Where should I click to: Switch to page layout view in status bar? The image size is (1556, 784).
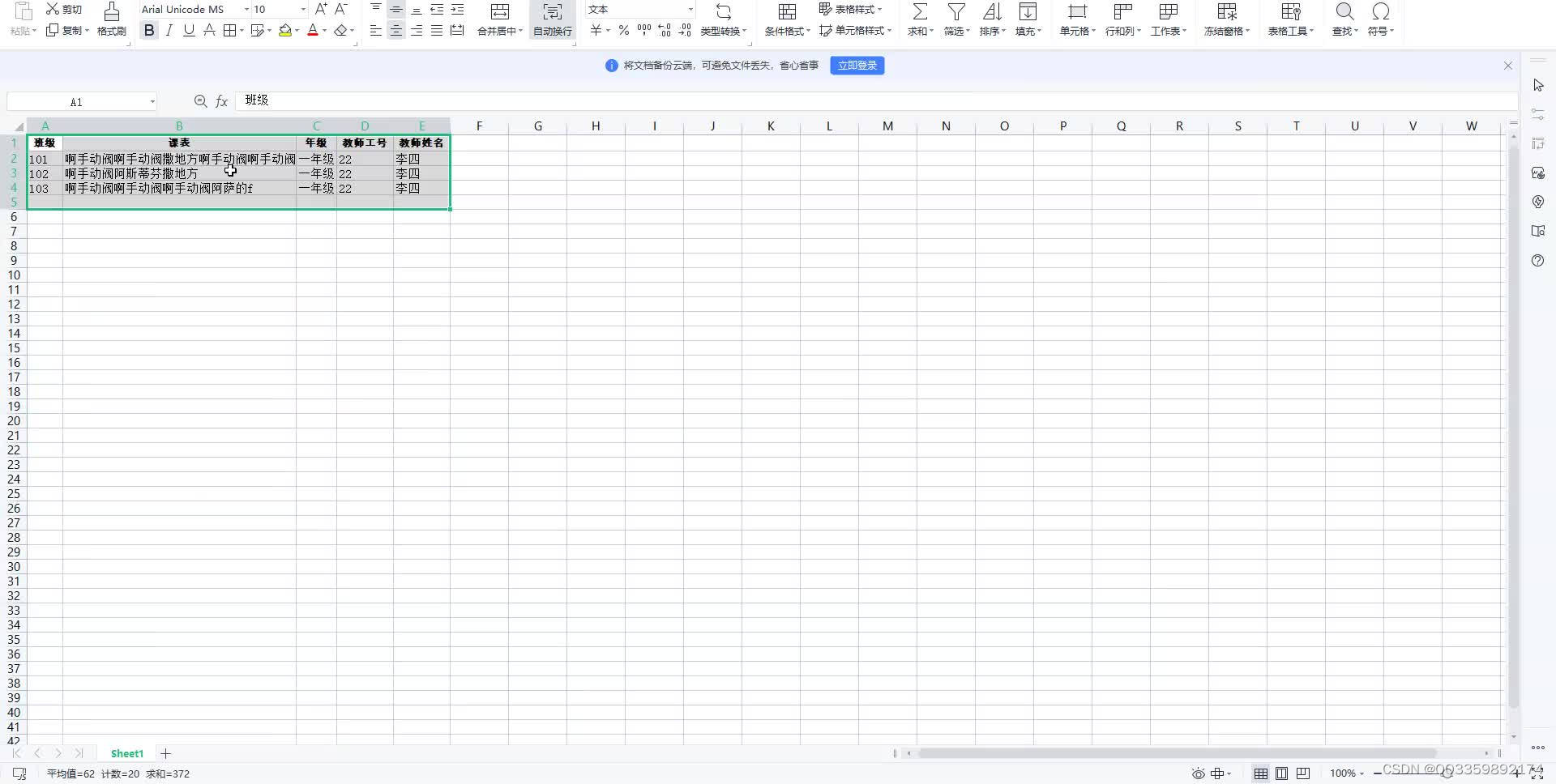pyautogui.click(x=1282, y=773)
